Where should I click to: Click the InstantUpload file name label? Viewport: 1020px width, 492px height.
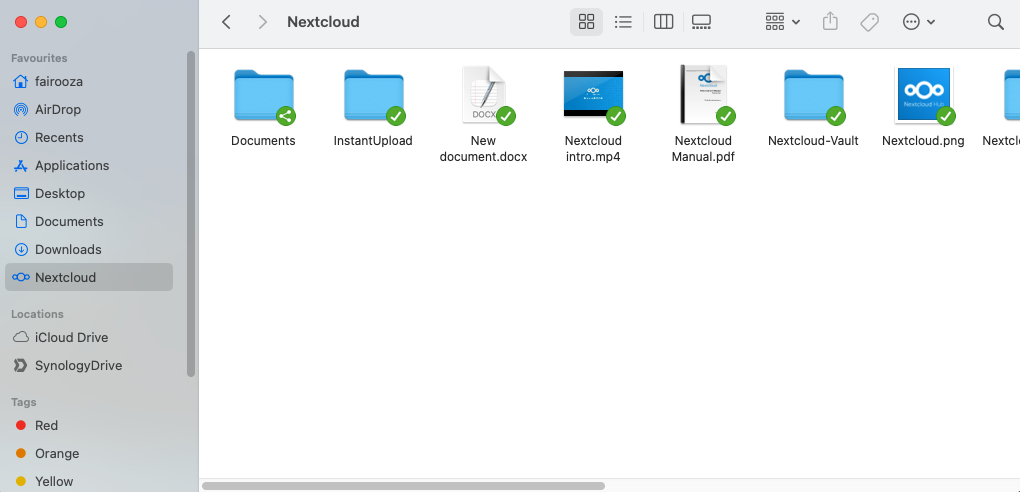(x=373, y=141)
